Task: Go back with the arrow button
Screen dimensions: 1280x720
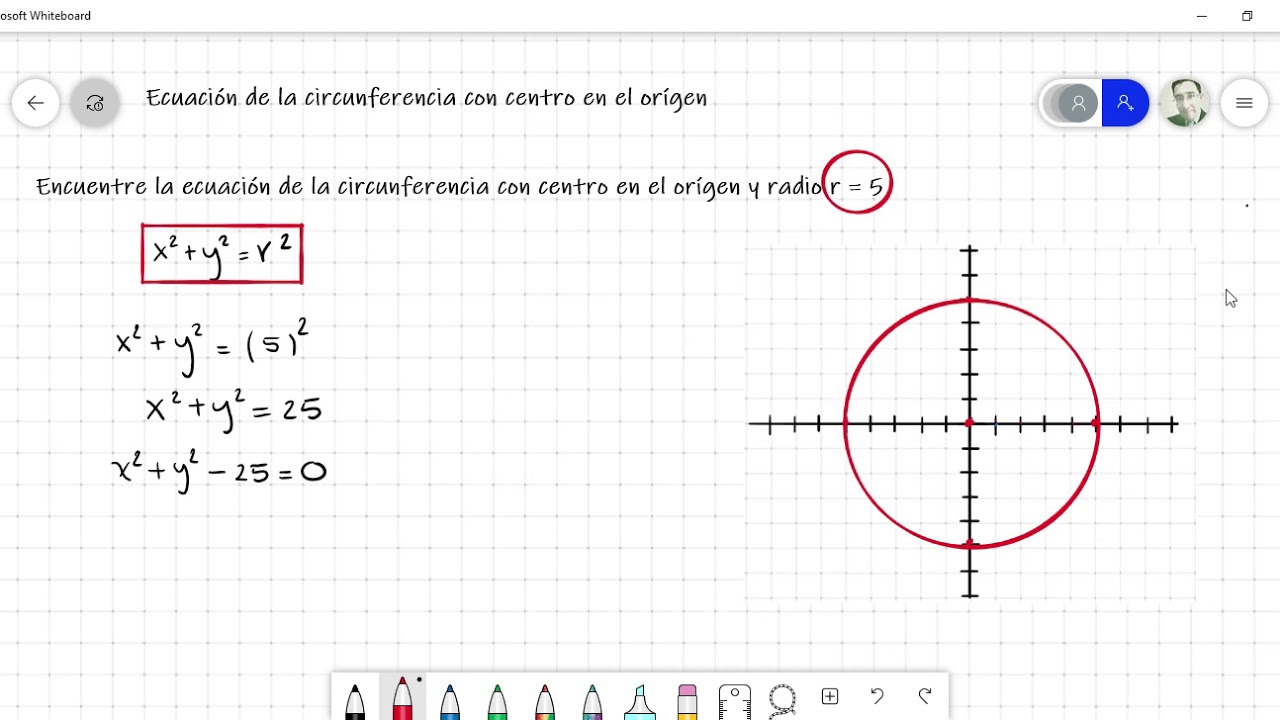Action: click(x=36, y=103)
